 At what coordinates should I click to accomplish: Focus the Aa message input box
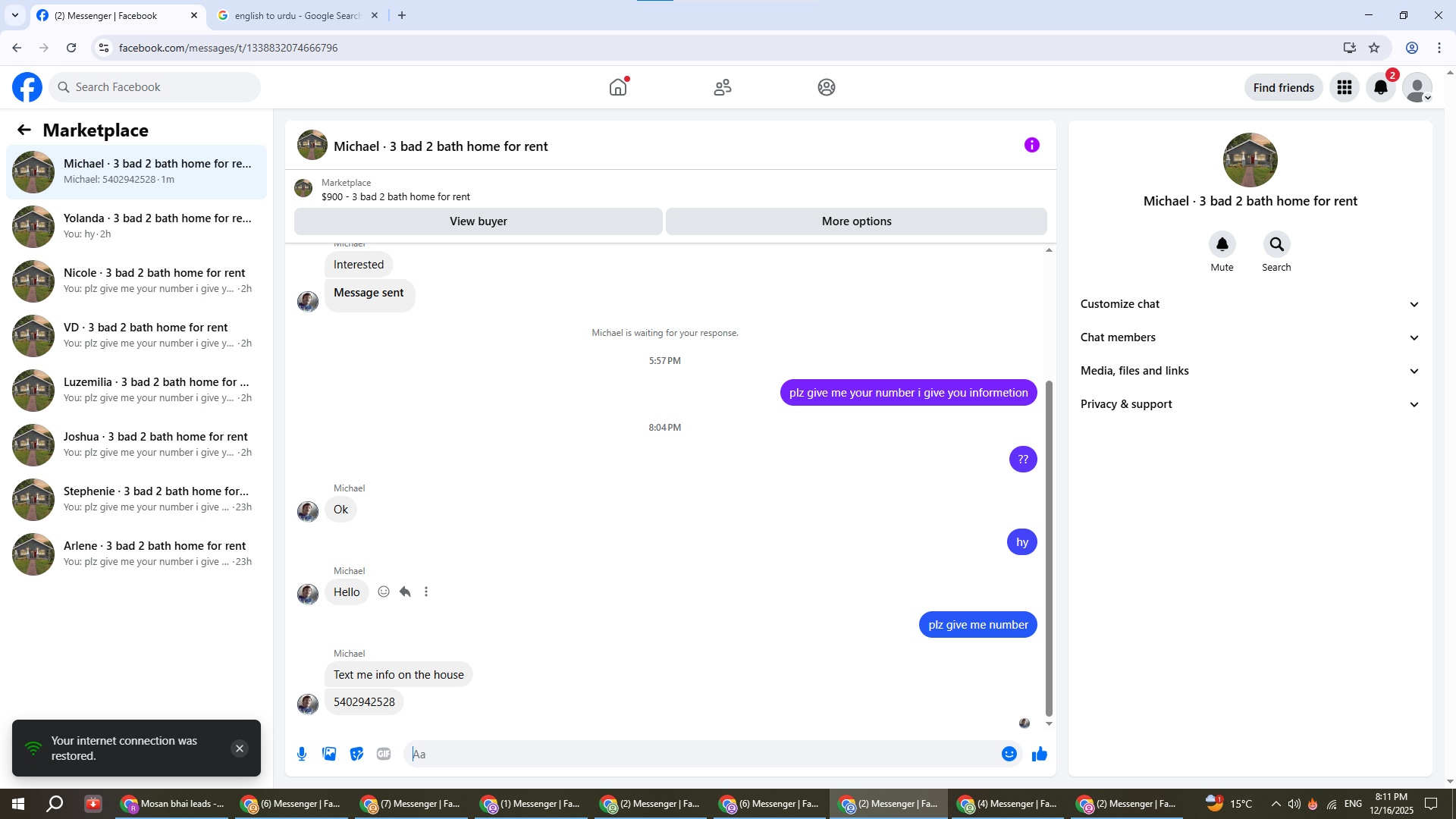click(704, 754)
